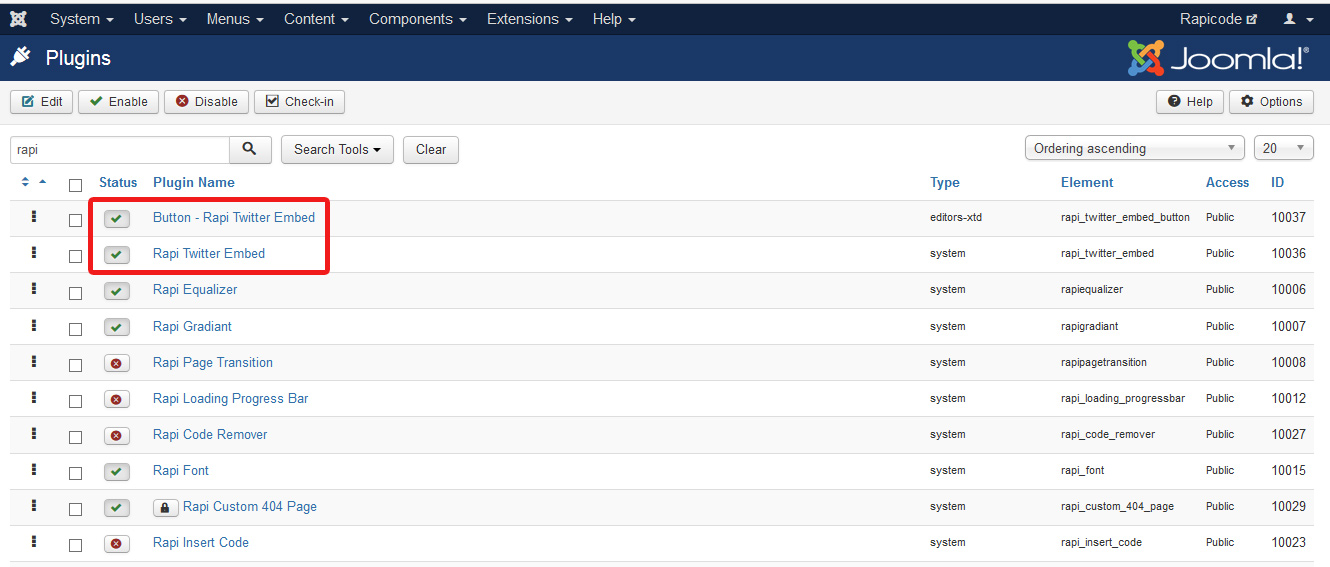Image resolution: width=1330 pixels, height=567 pixels.
Task: Enable Rapi Code Remover status icon
Action: [x=117, y=436]
